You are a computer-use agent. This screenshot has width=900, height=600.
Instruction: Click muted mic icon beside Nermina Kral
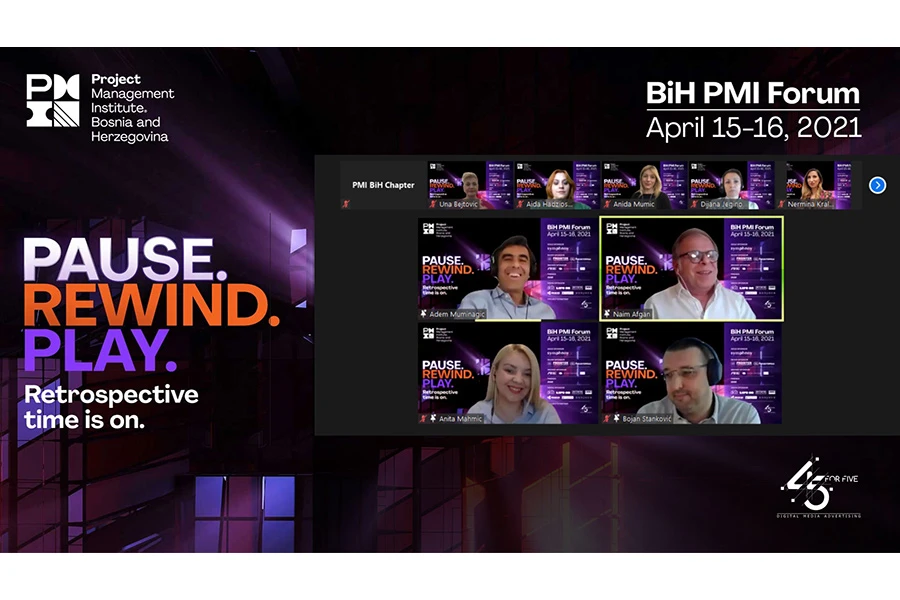coord(781,204)
